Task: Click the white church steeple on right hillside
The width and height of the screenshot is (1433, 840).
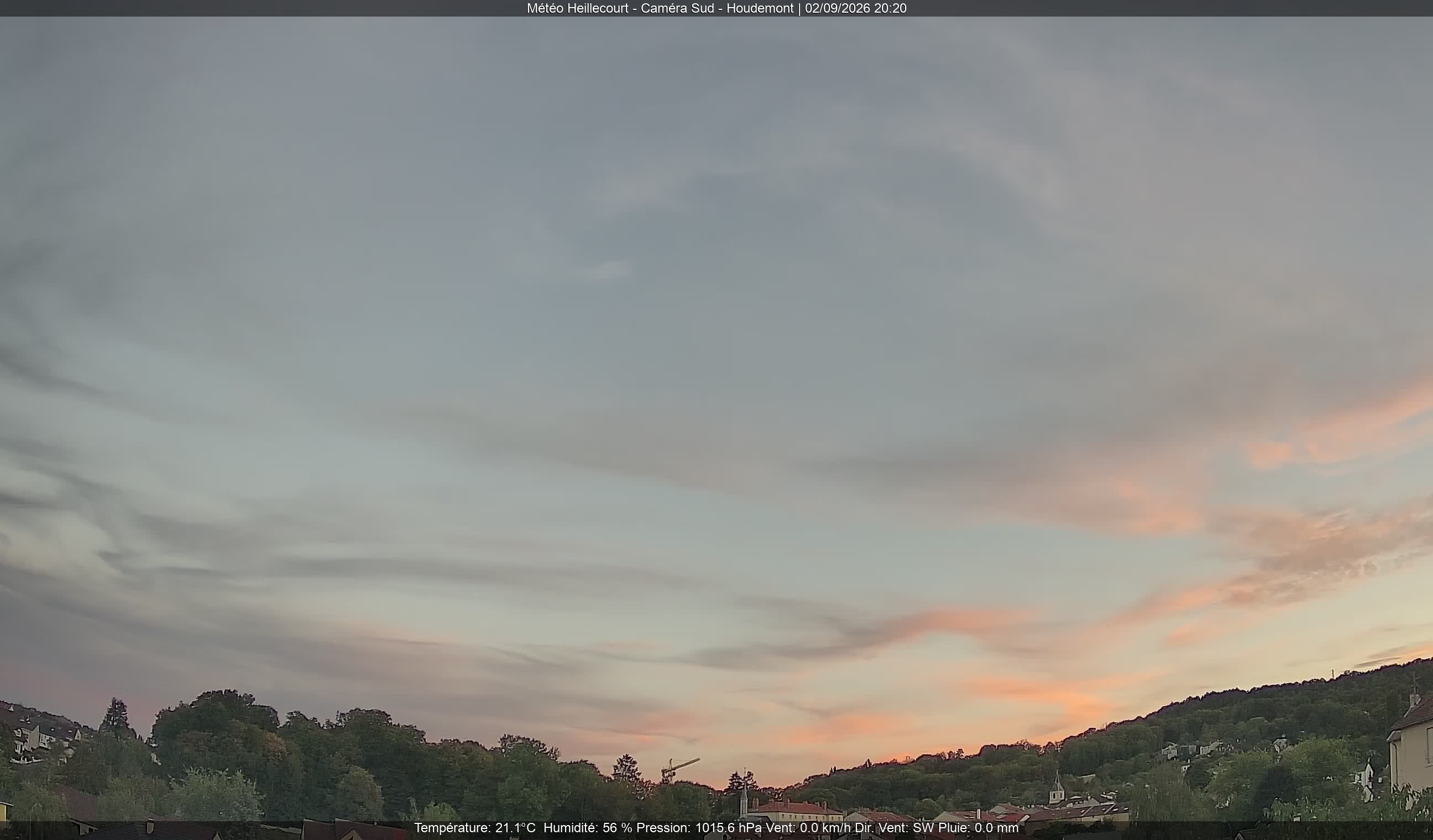Action: click(x=1056, y=788)
